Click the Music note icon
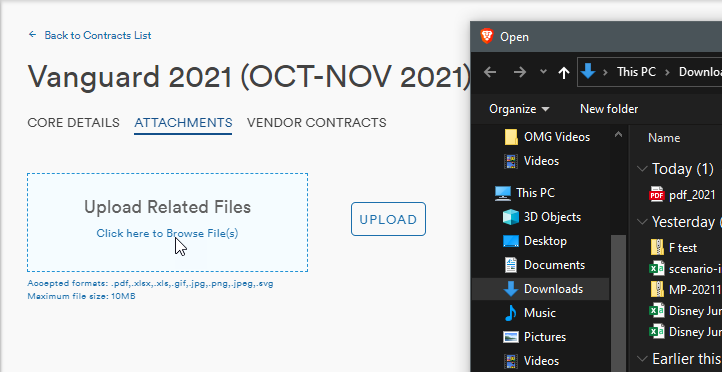The height and width of the screenshot is (372, 722). tap(511, 313)
